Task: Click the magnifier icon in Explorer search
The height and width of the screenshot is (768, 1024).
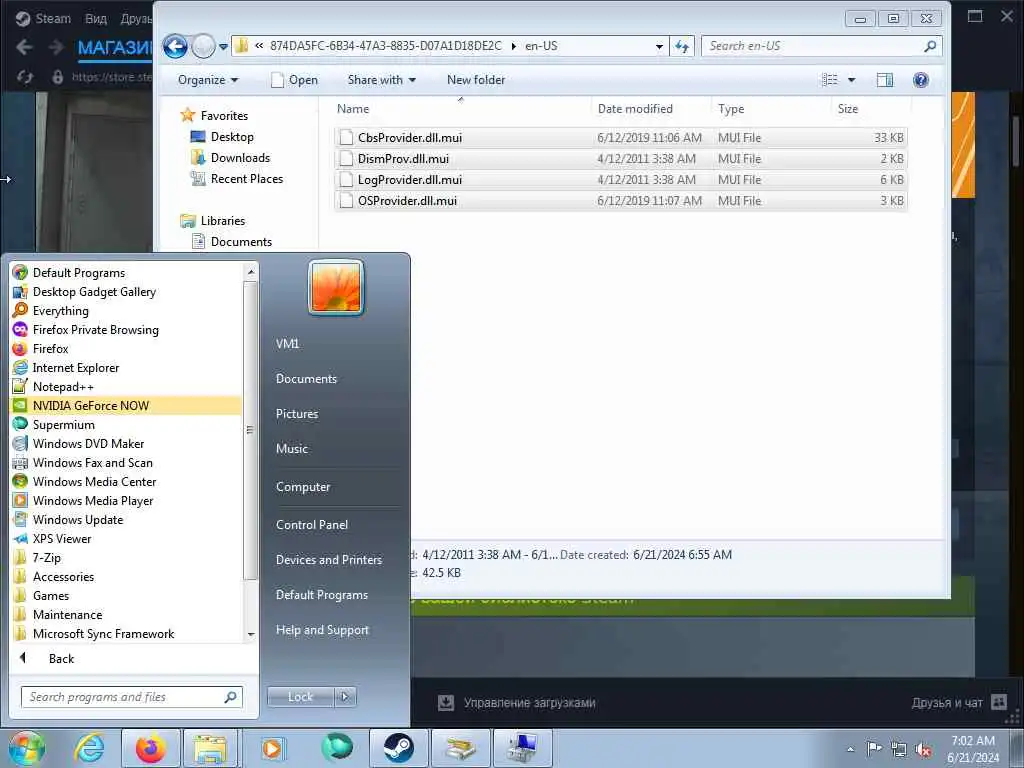Action: [x=930, y=46]
